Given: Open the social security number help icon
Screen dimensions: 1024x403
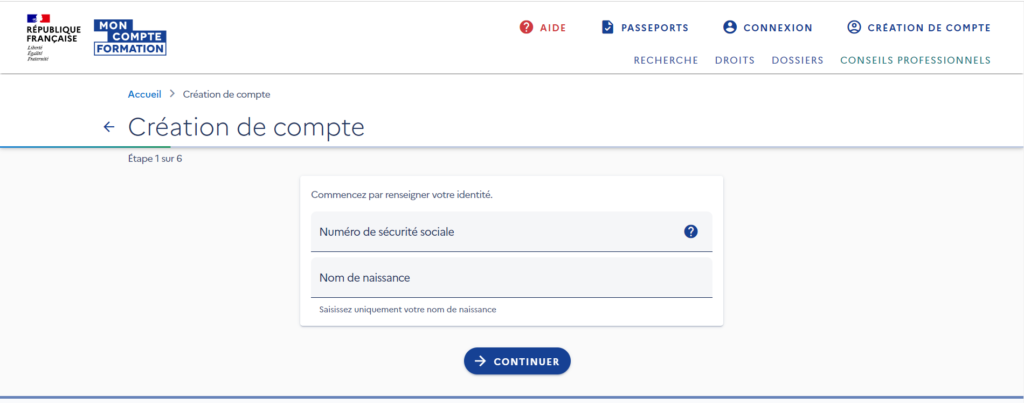Looking at the screenshot, I should 691,231.
